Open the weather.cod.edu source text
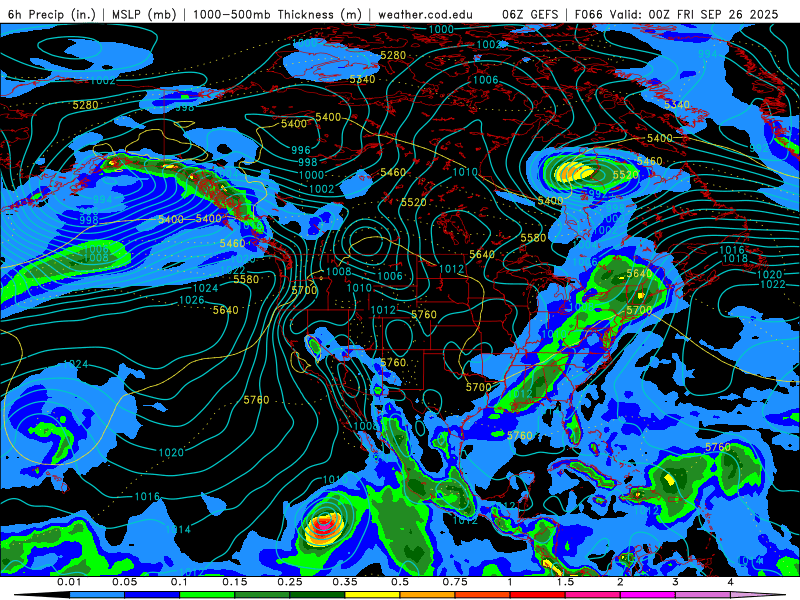This screenshot has height=600, width=800. [x=425, y=14]
